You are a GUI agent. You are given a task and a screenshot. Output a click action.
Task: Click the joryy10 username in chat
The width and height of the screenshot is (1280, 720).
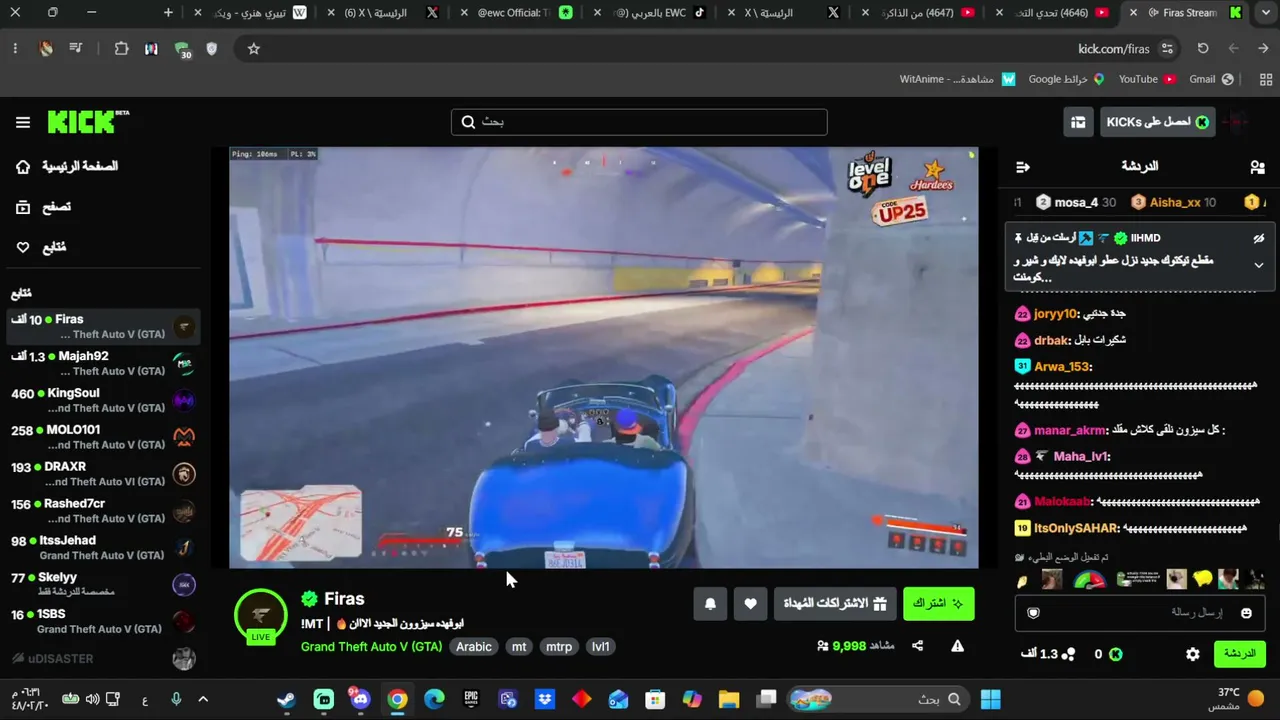point(1056,313)
